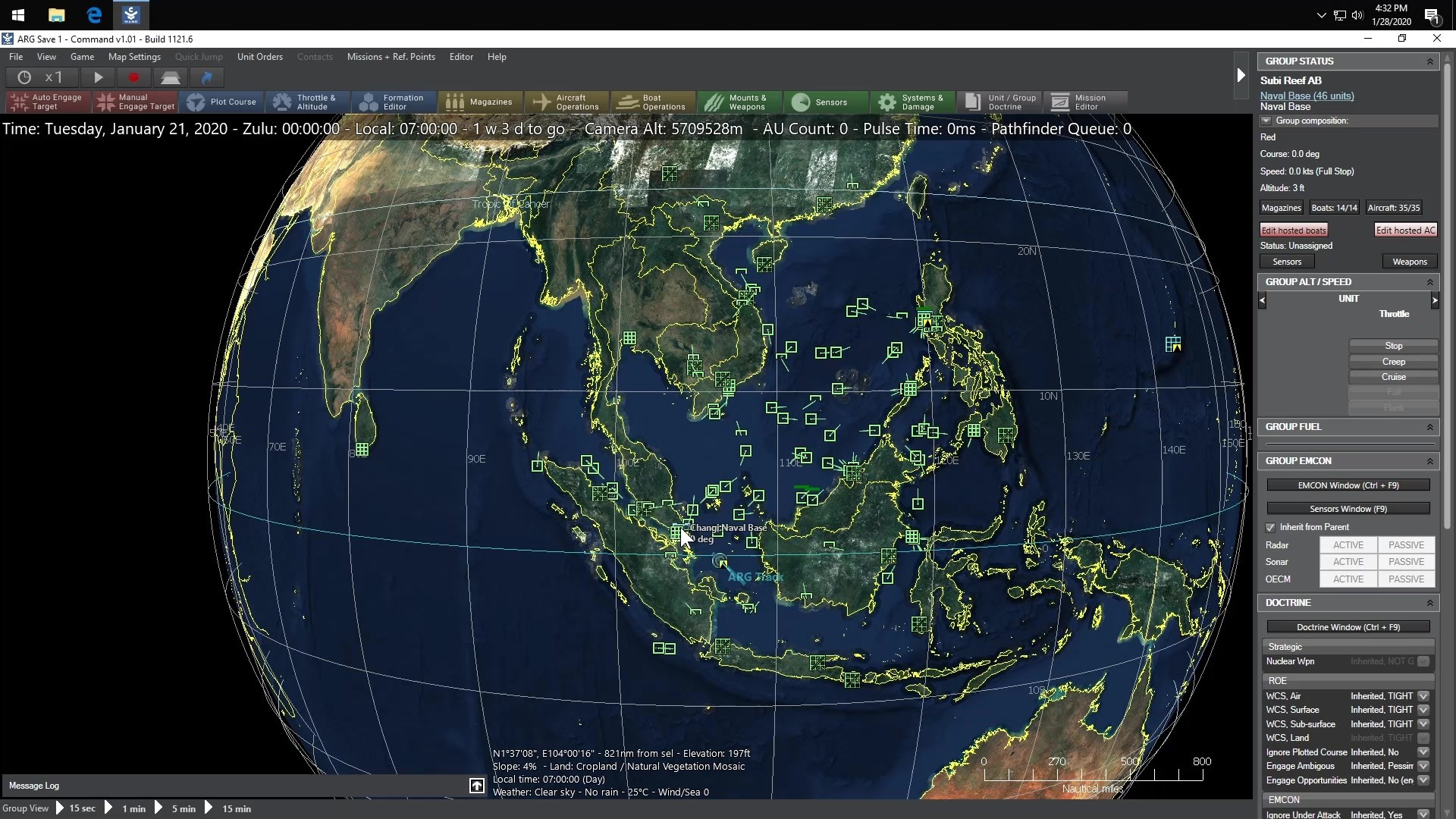Open the EMCON Window button
The image size is (1456, 819).
coord(1348,485)
